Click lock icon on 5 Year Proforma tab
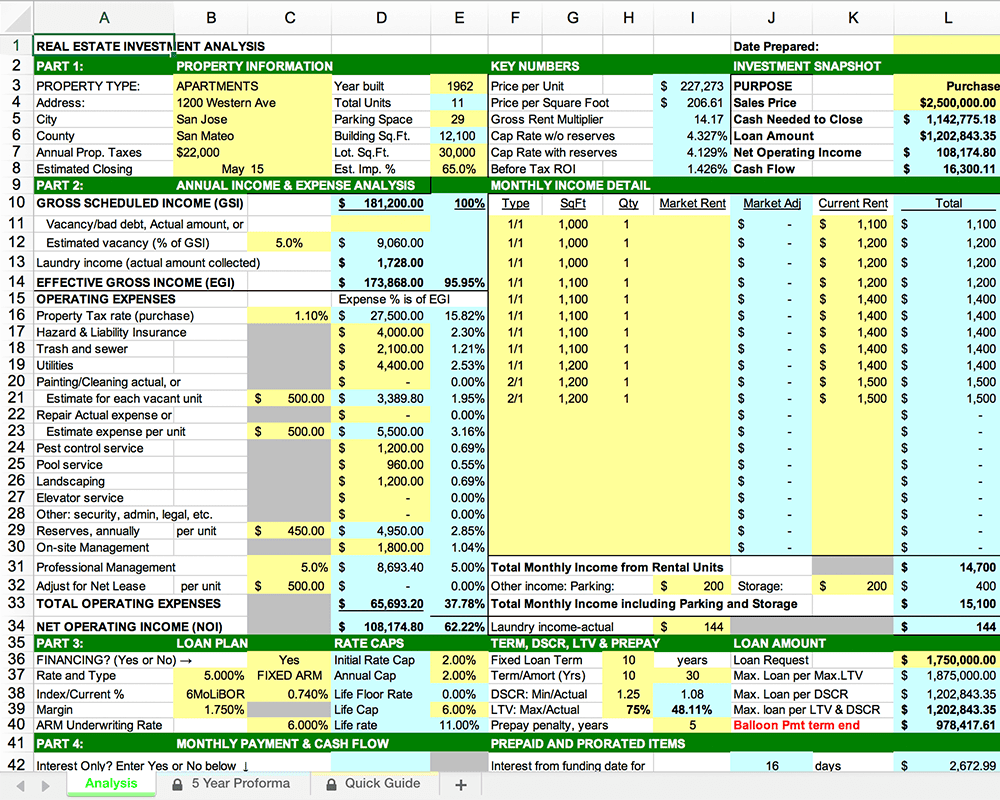Image resolution: width=1000 pixels, height=800 pixels. [x=178, y=784]
